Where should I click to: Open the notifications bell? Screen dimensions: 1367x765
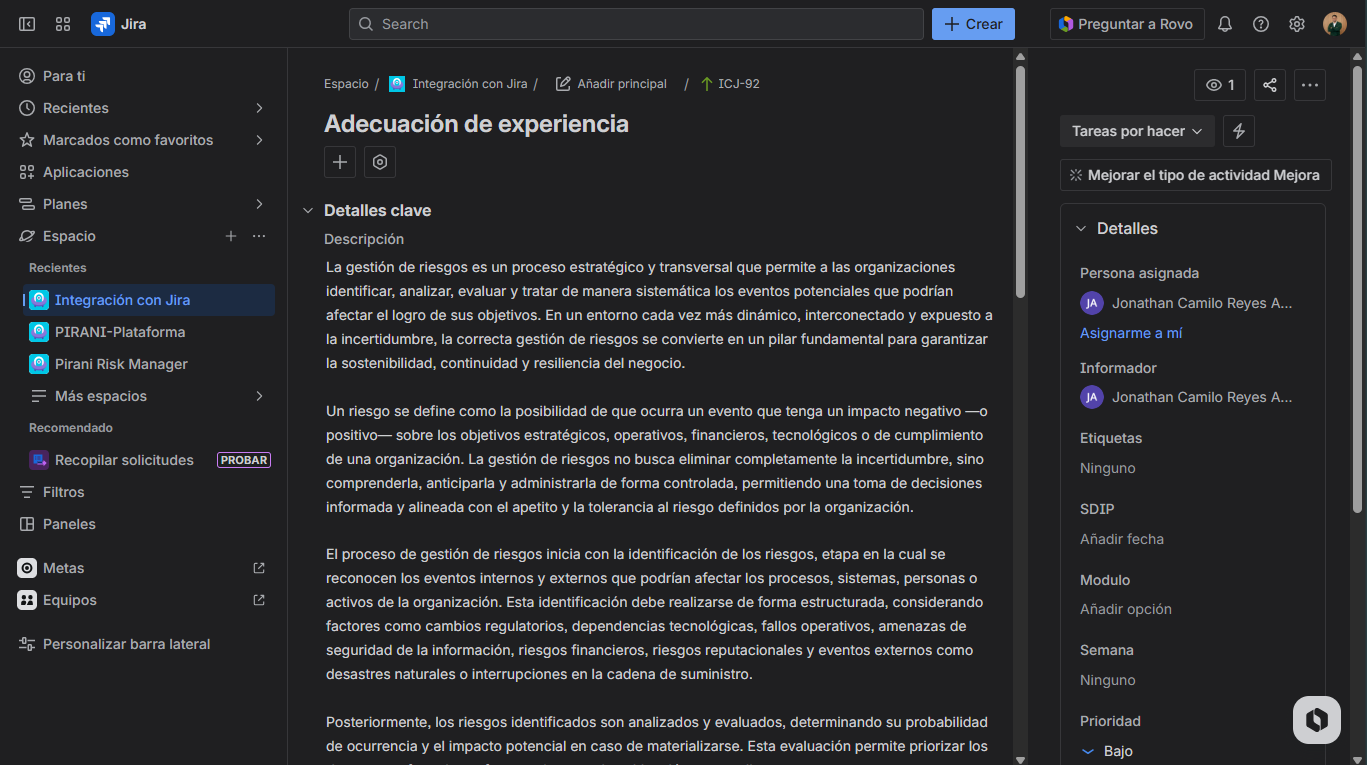coord(1225,24)
